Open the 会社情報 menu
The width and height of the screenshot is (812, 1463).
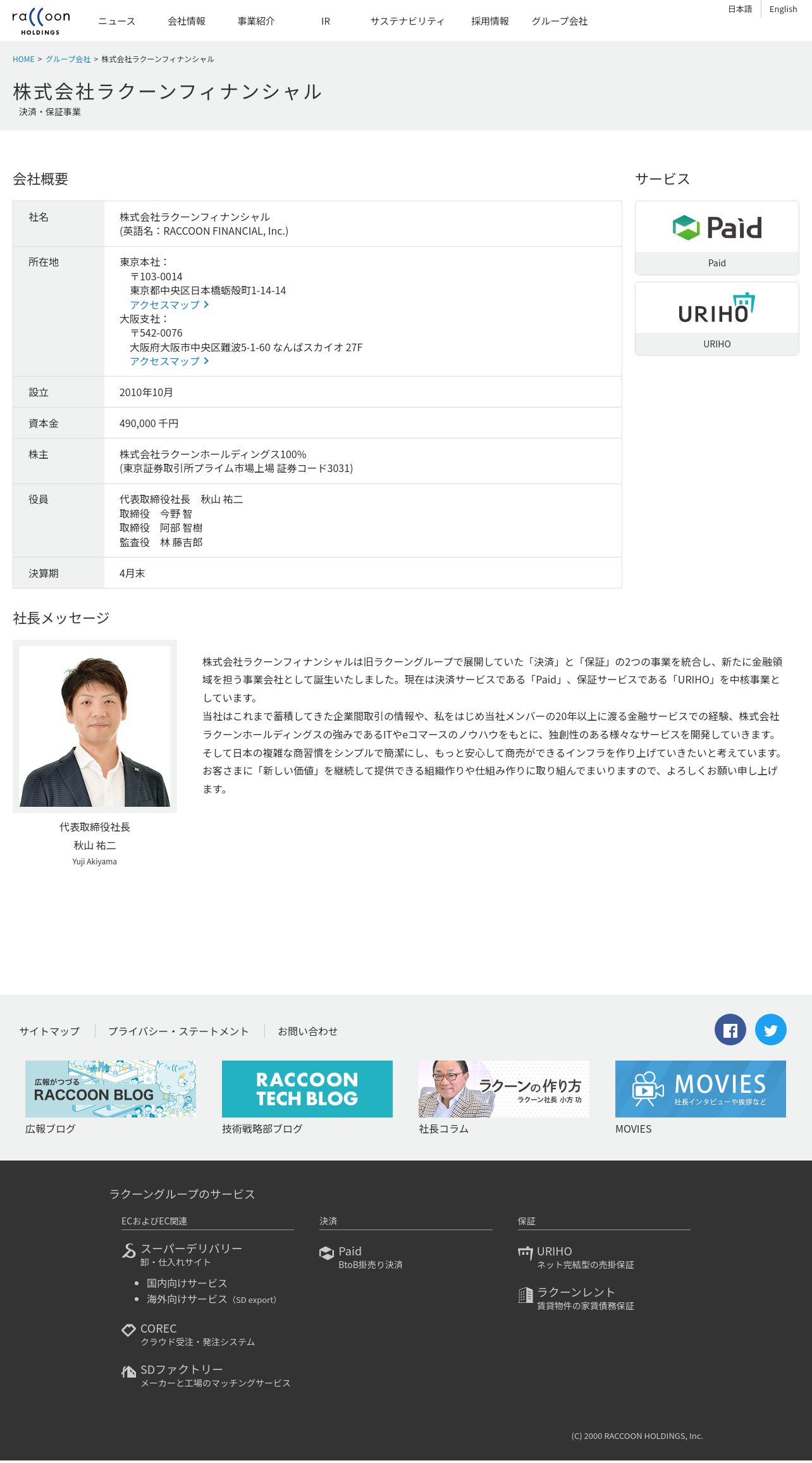(187, 21)
